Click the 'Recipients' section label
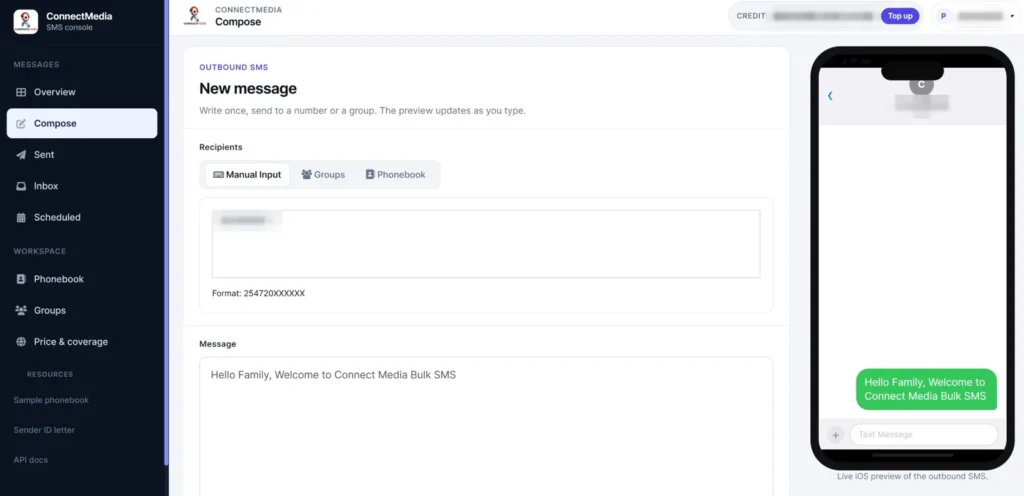This screenshot has height=496, width=1024. pos(221,147)
